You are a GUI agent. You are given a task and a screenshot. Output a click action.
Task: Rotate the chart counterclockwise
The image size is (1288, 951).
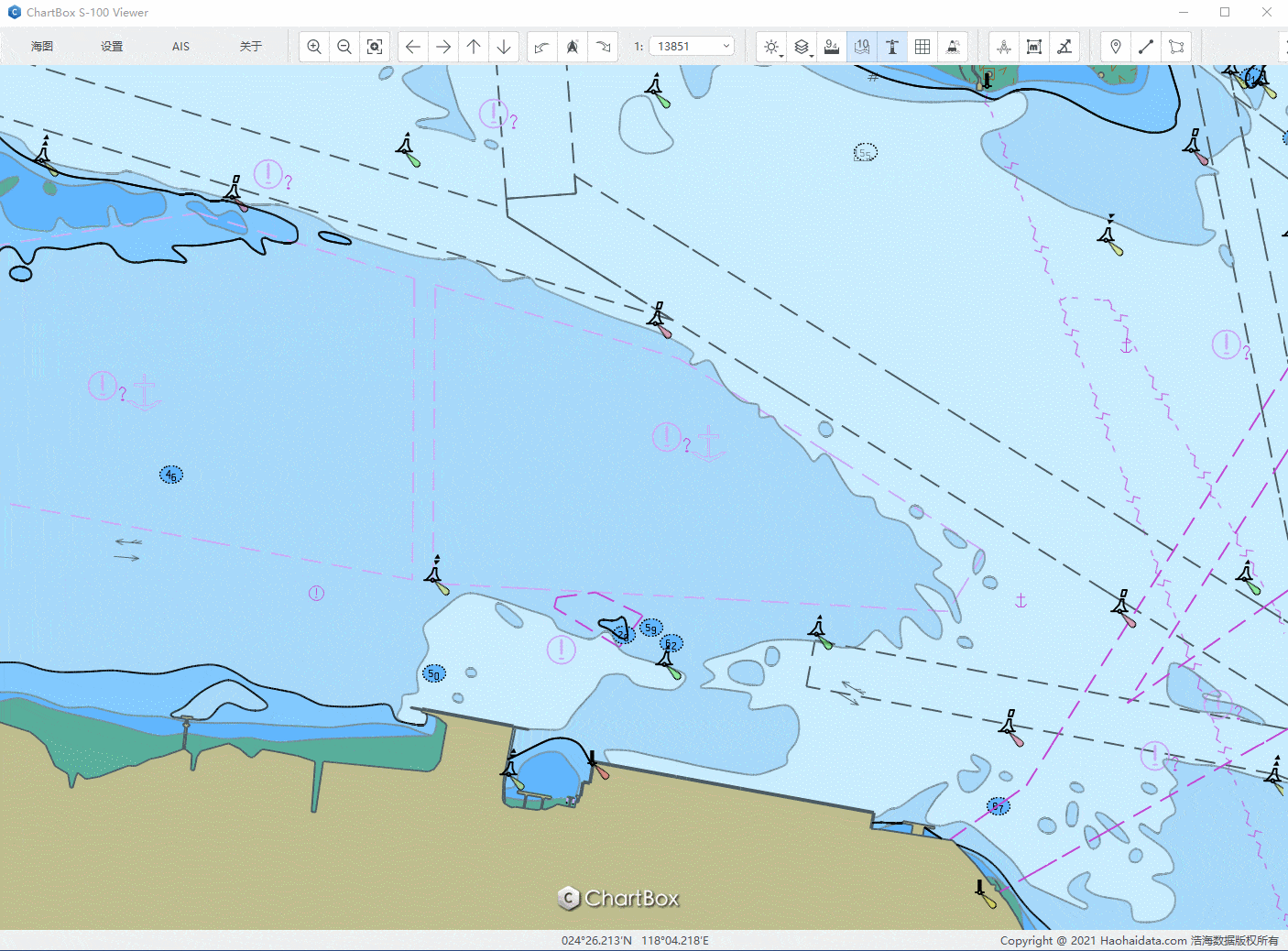pyautogui.click(x=542, y=47)
